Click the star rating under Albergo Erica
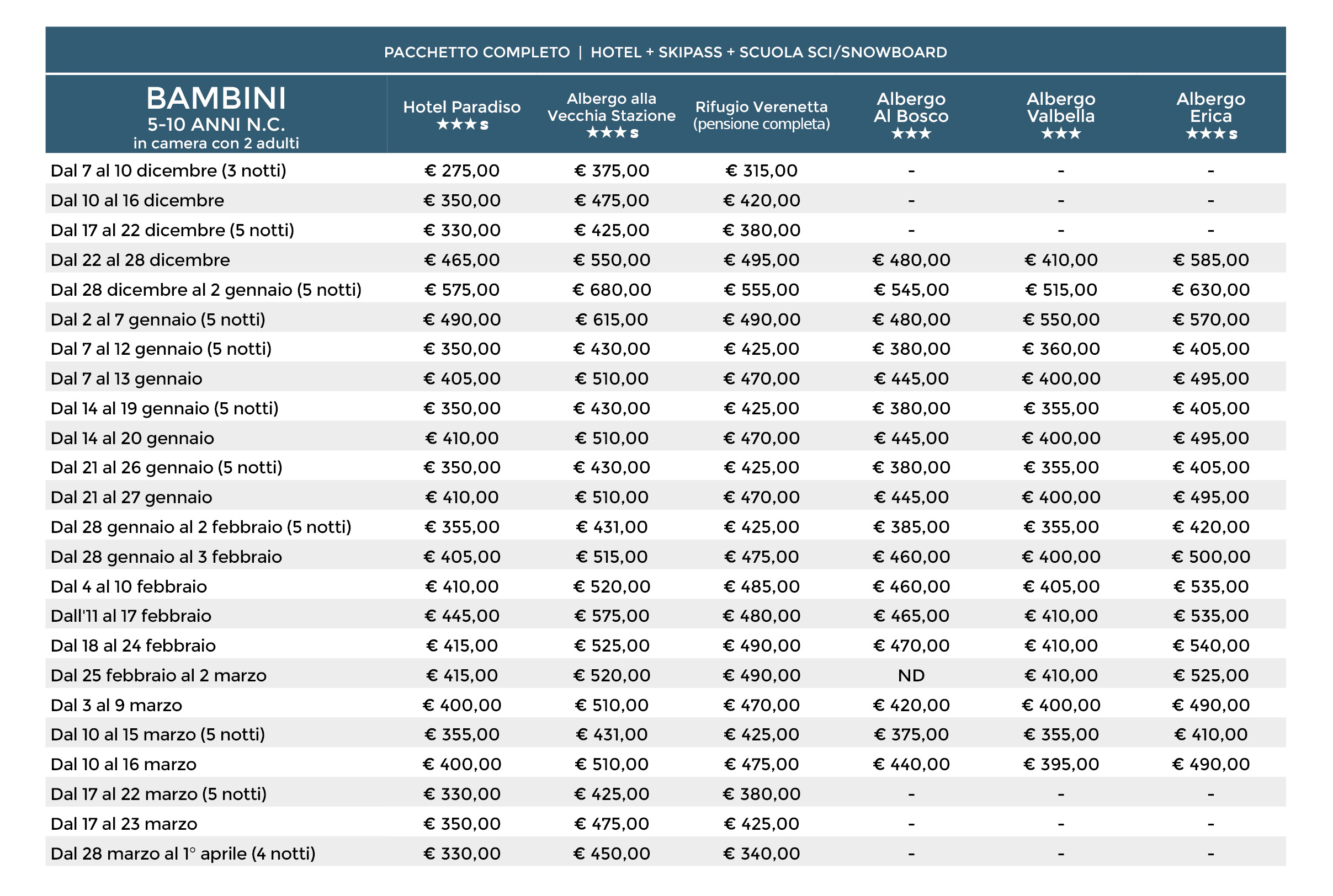This screenshot has height=896, width=1333. (1210, 134)
